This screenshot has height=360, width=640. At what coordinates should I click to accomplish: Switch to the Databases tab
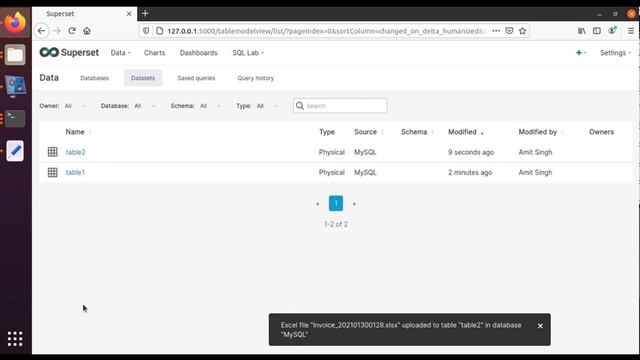point(94,78)
